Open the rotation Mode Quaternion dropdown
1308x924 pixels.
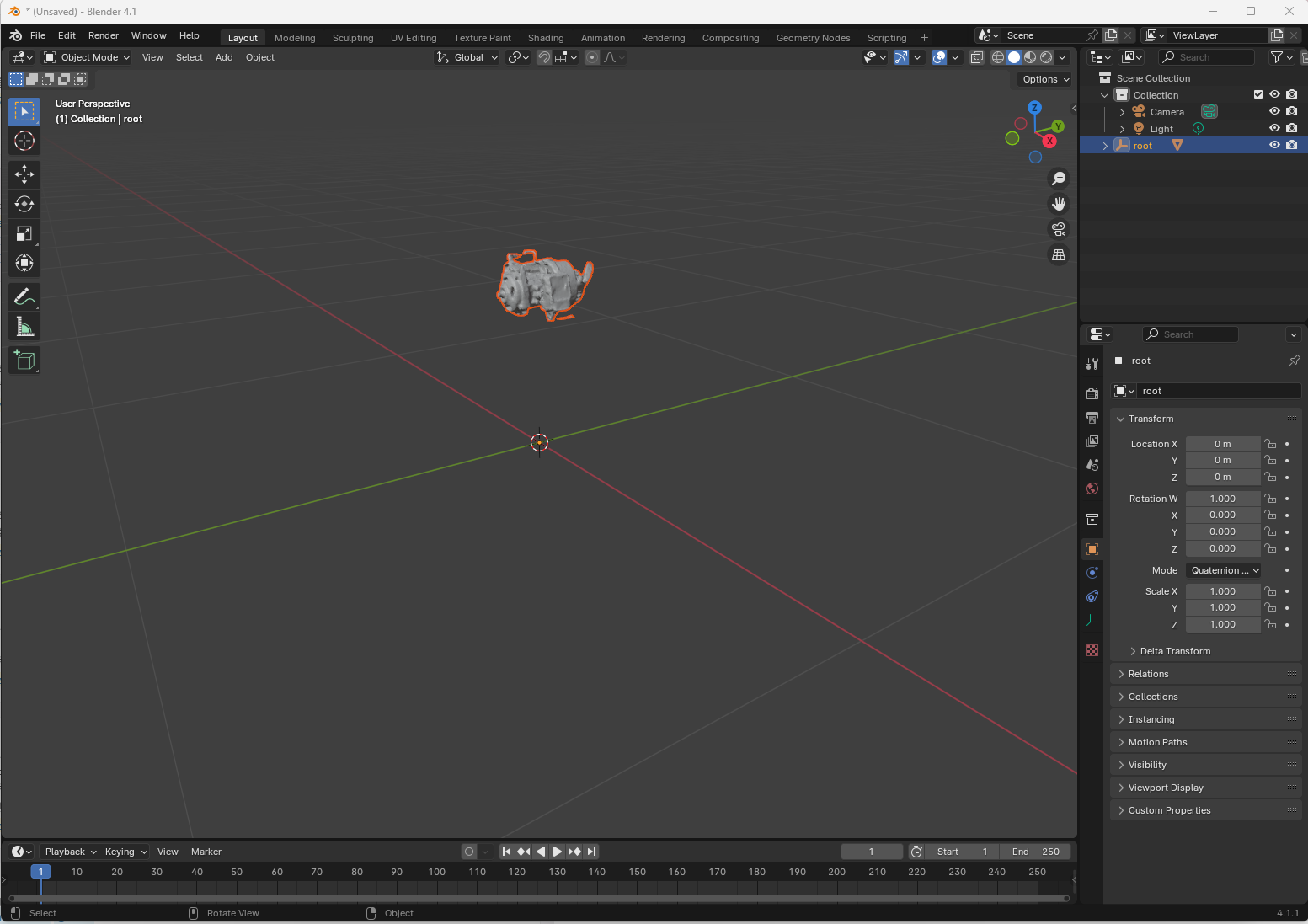coord(1224,570)
